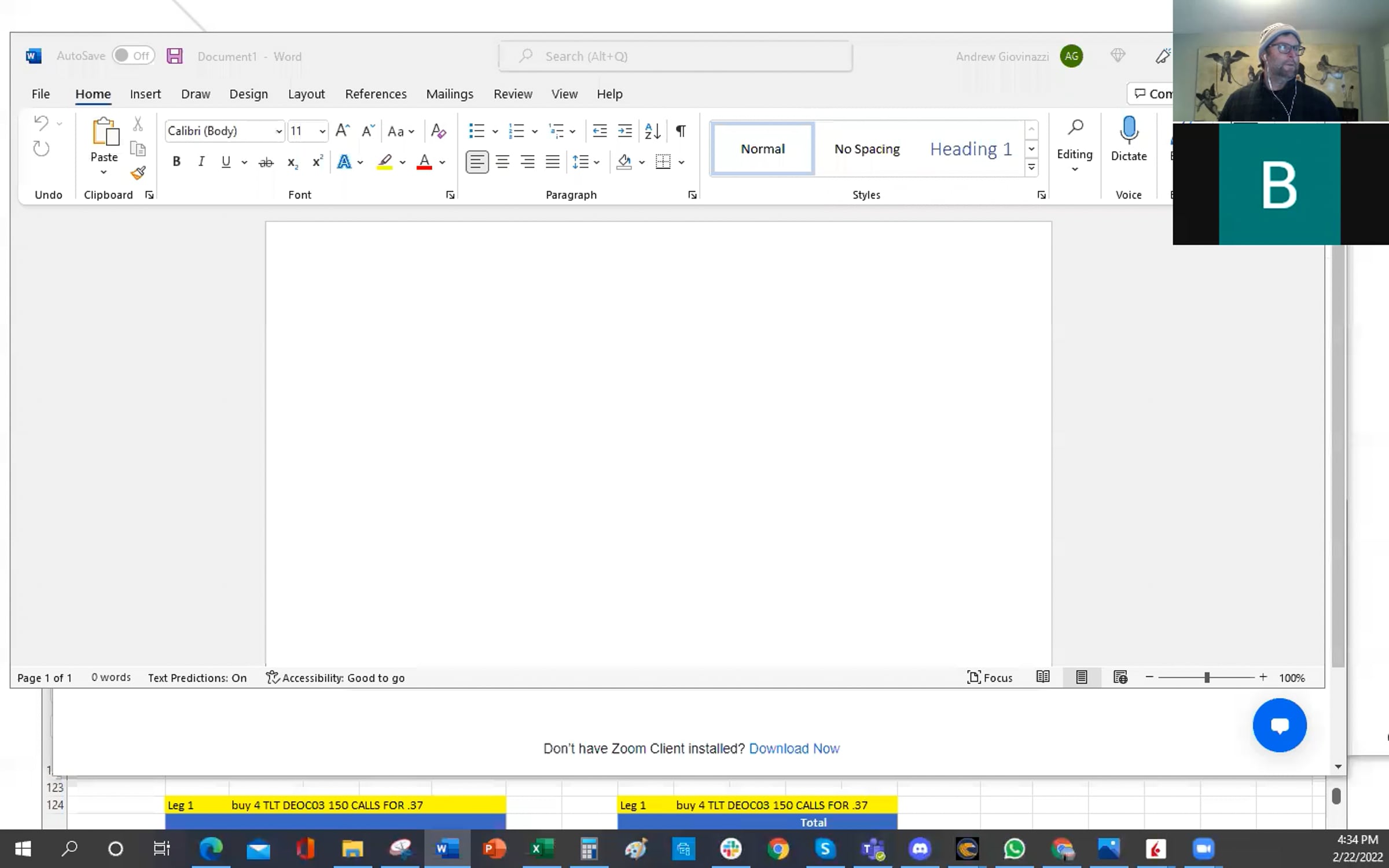Click the zoom level slider handle
This screenshot has height=868, width=1389.
(x=1207, y=677)
